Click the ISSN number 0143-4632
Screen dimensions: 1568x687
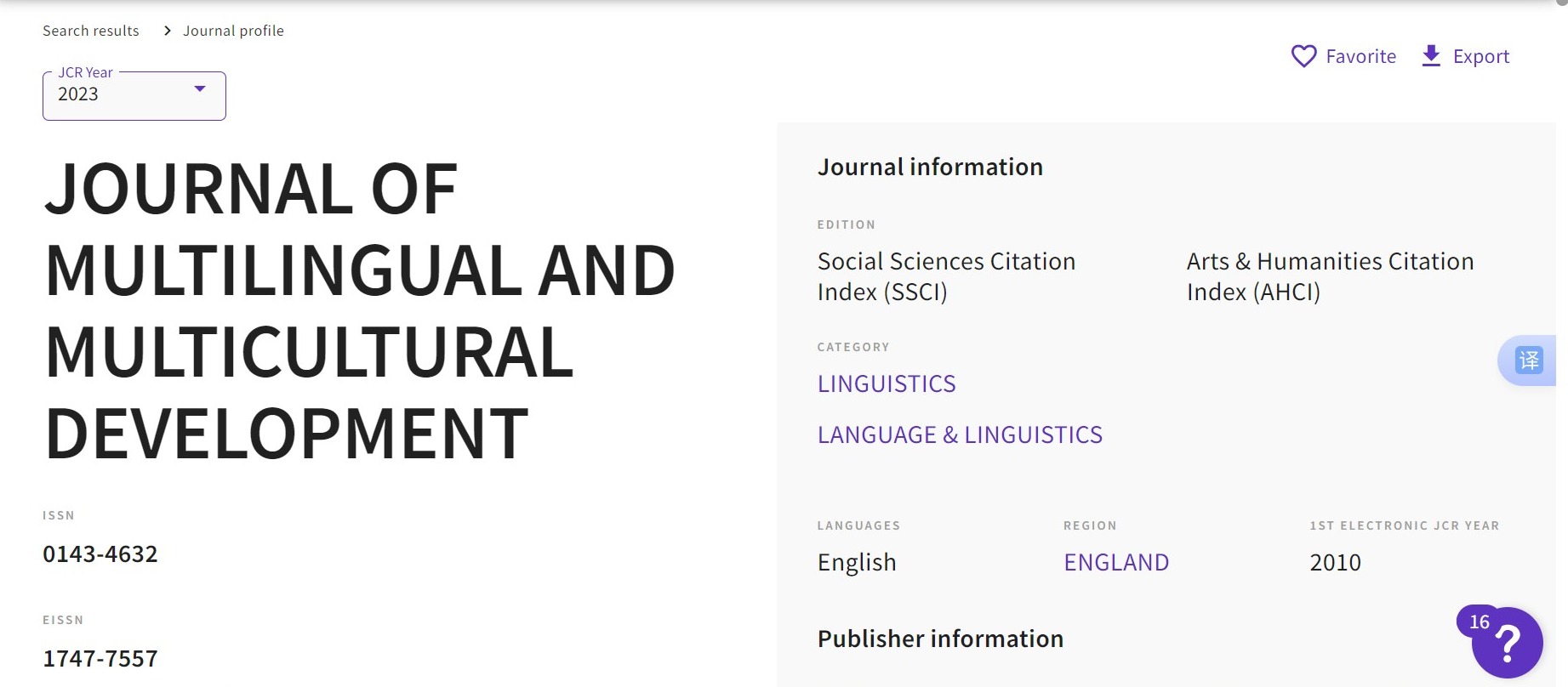coord(100,554)
